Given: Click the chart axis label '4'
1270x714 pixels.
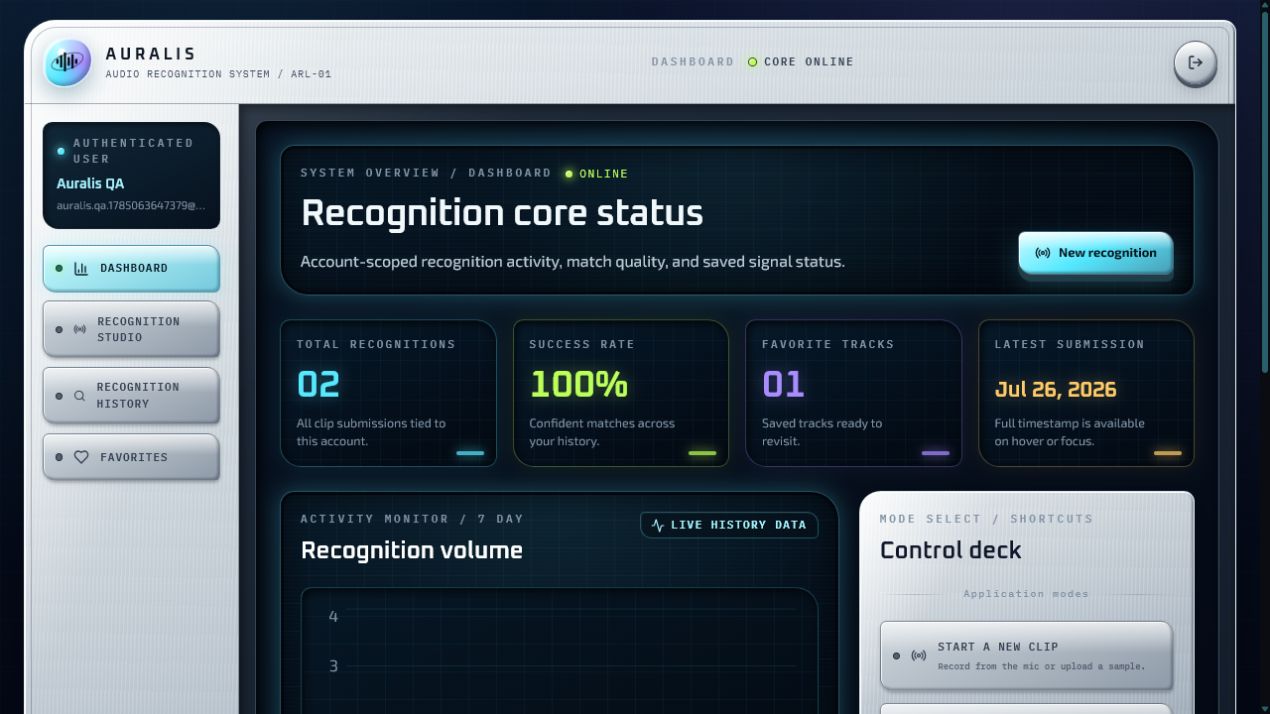Looking at the screenshot, I should click(334, 617).
